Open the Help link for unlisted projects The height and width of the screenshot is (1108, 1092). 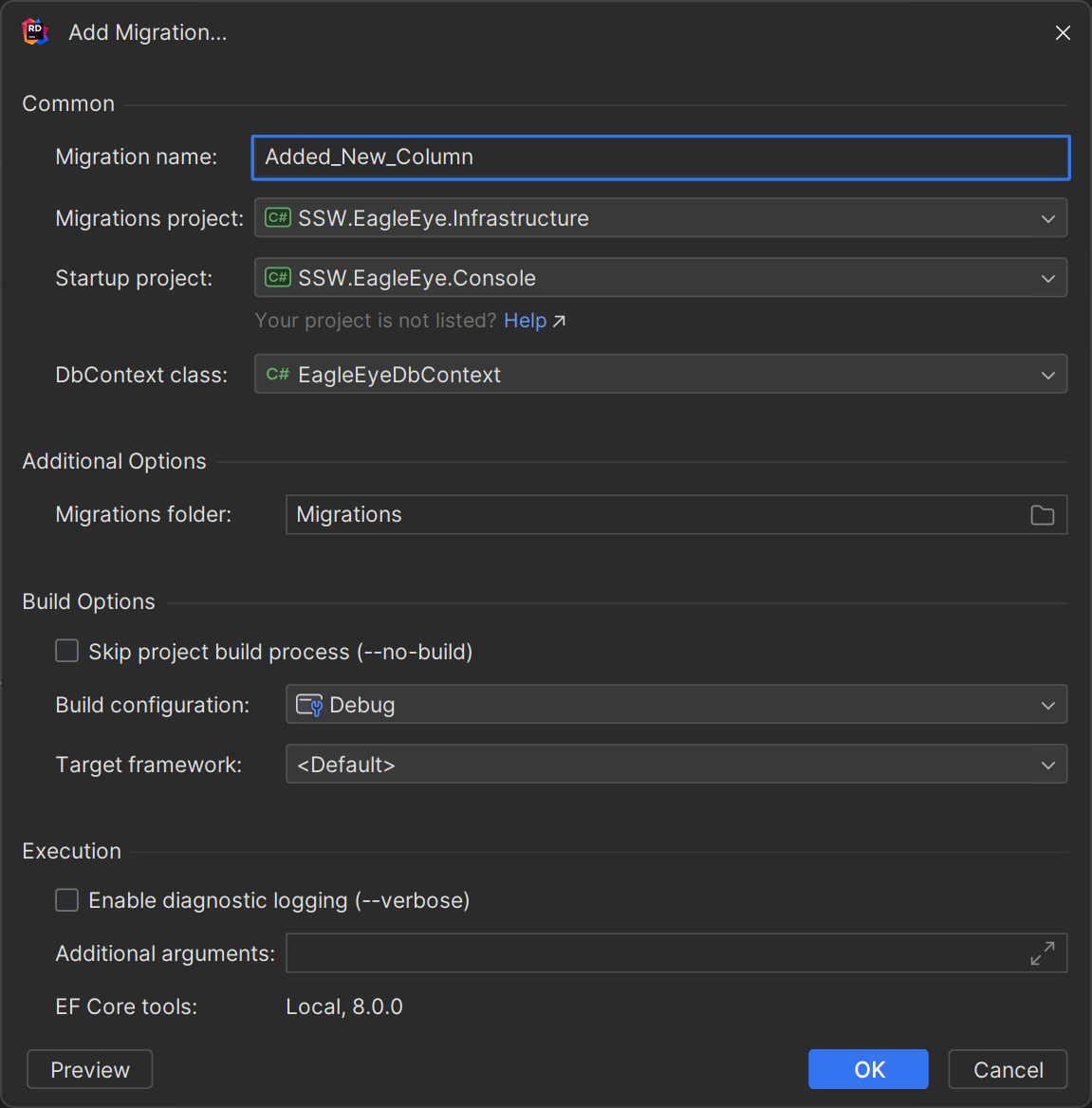(x=525, y=321)
